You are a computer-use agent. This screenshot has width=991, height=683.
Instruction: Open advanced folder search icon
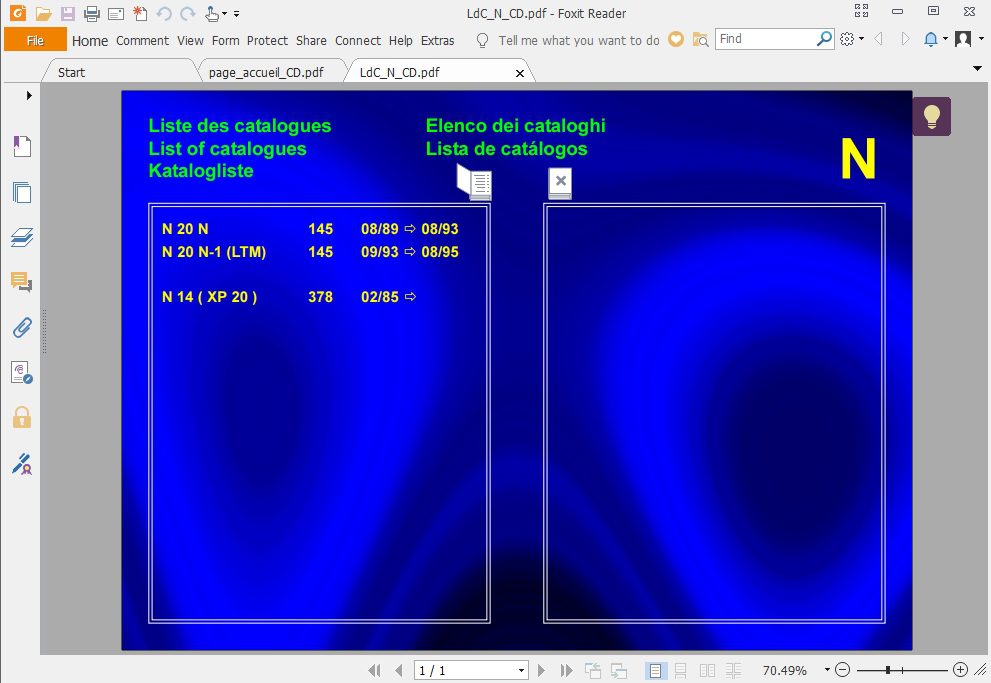point(700,39)
